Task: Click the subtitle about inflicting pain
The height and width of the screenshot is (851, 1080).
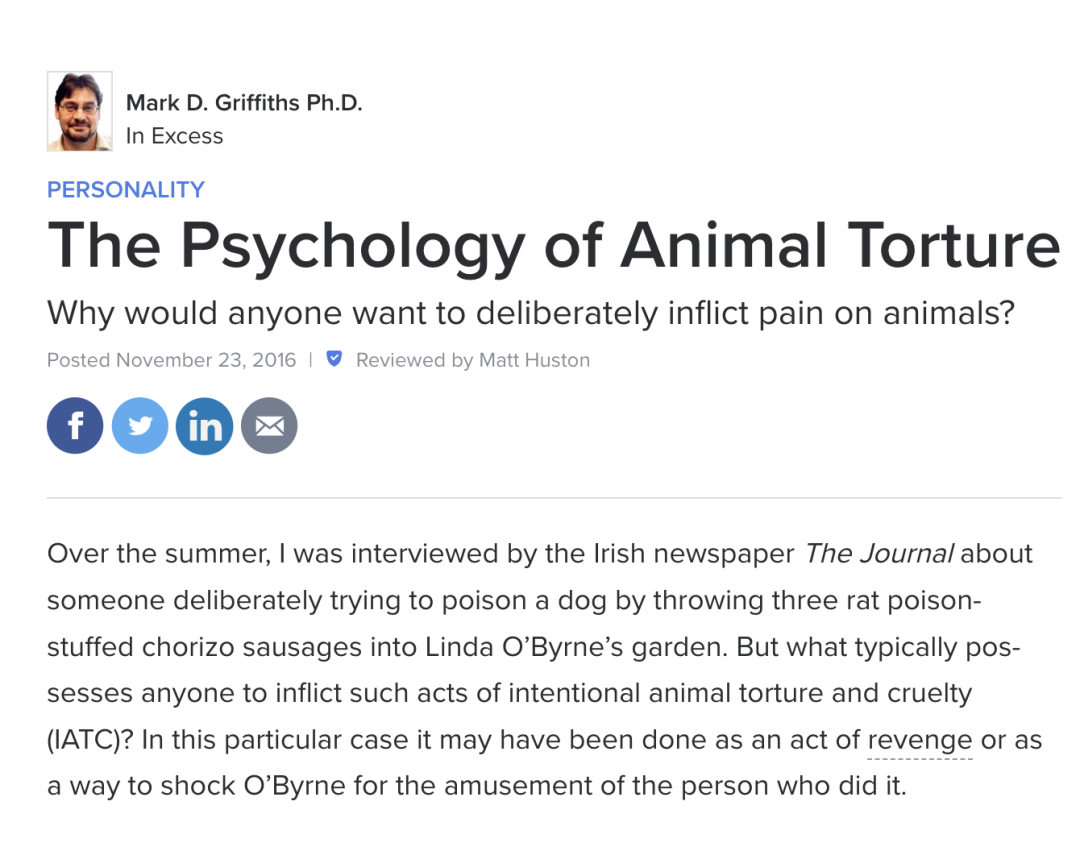Action: coord(530,314)
